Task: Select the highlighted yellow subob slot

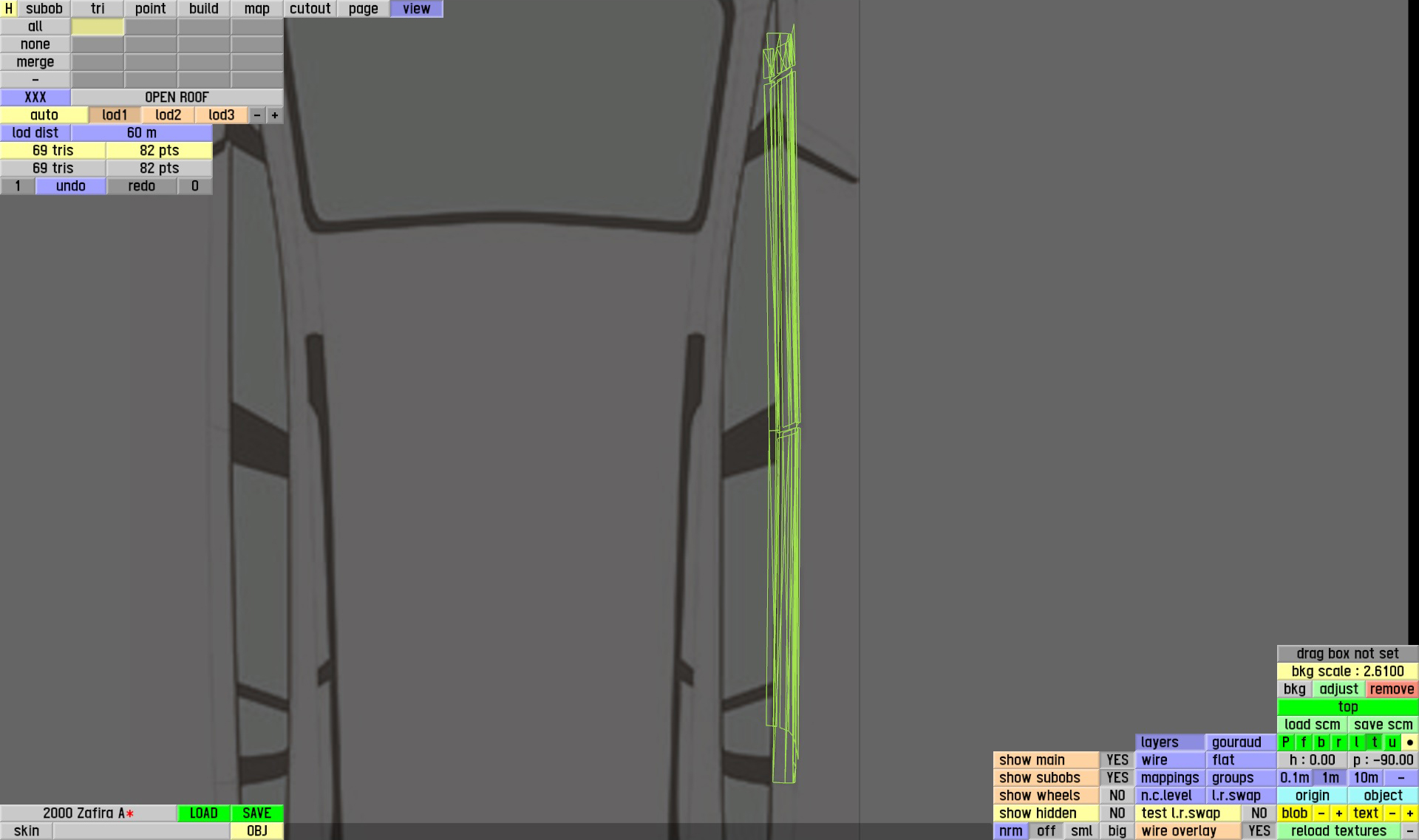Action: tap(98, 27)
